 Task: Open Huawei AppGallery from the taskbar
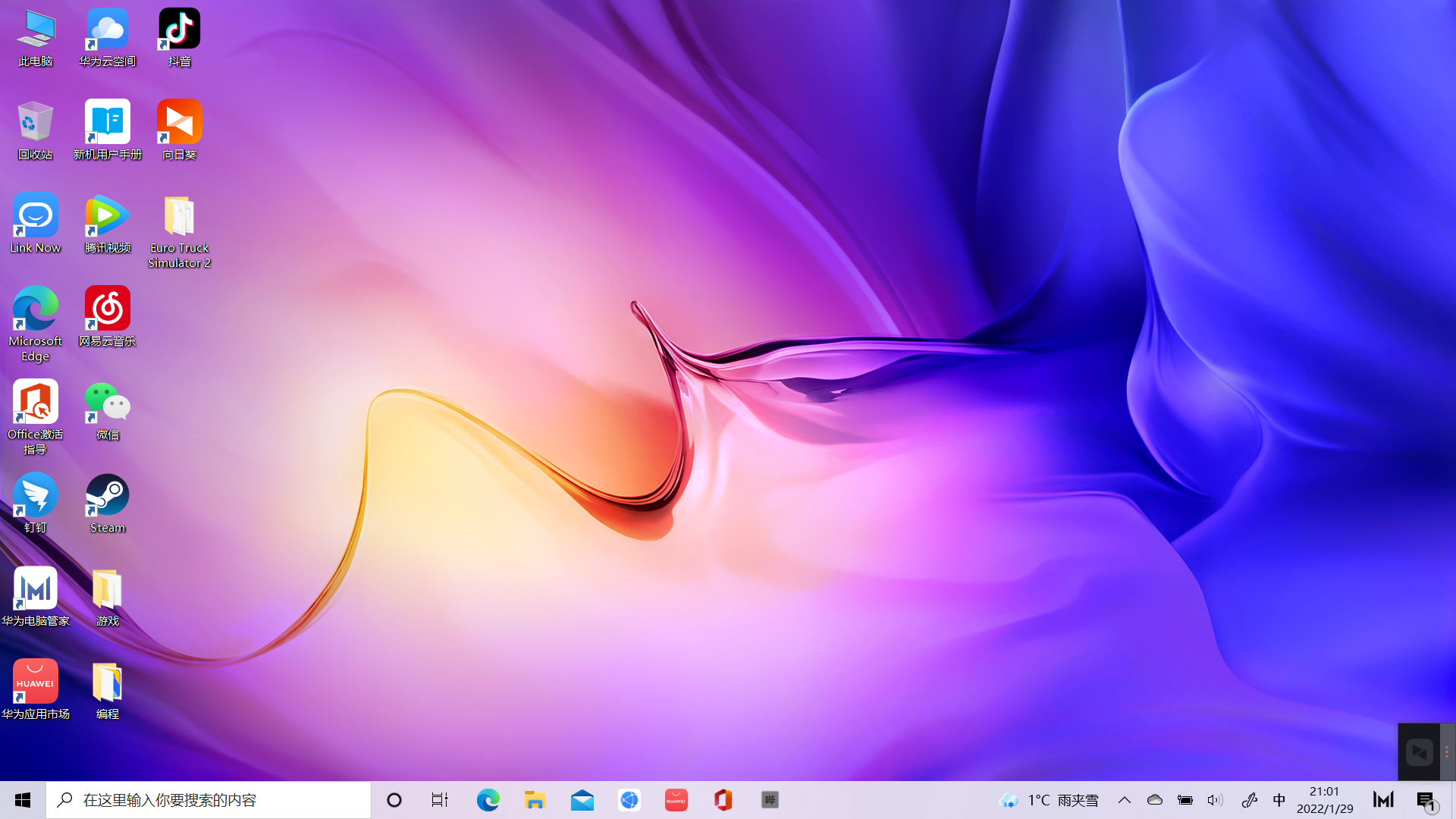pyautogui.click(x=676, y=800)
